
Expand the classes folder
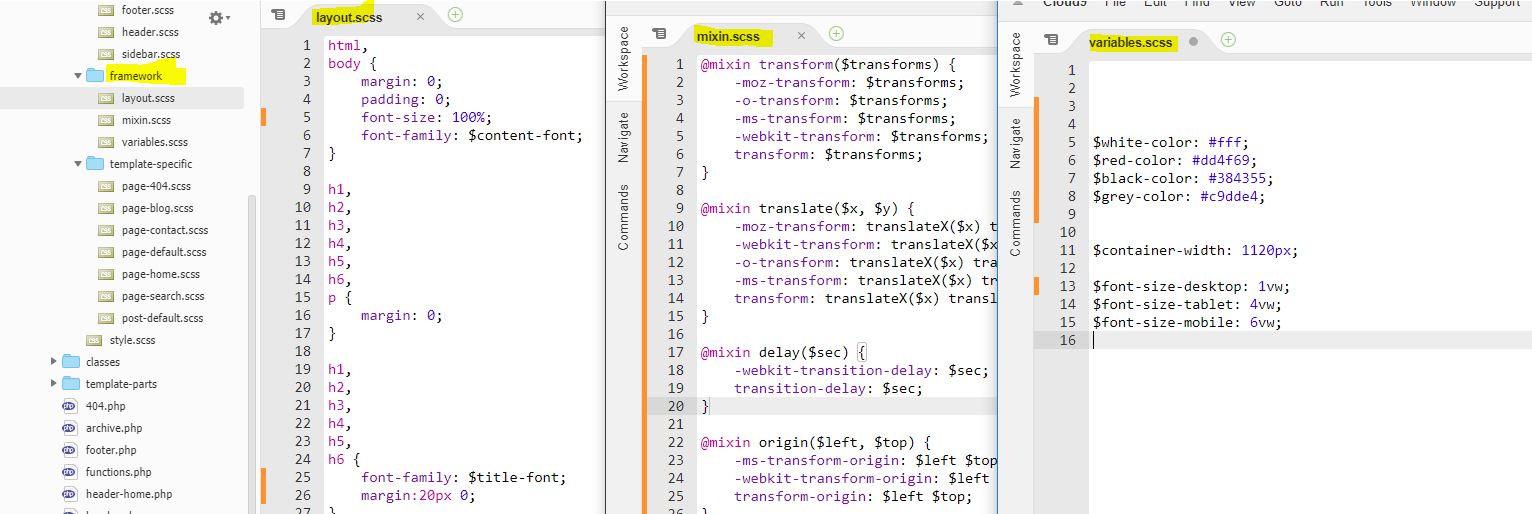[54, 362]
